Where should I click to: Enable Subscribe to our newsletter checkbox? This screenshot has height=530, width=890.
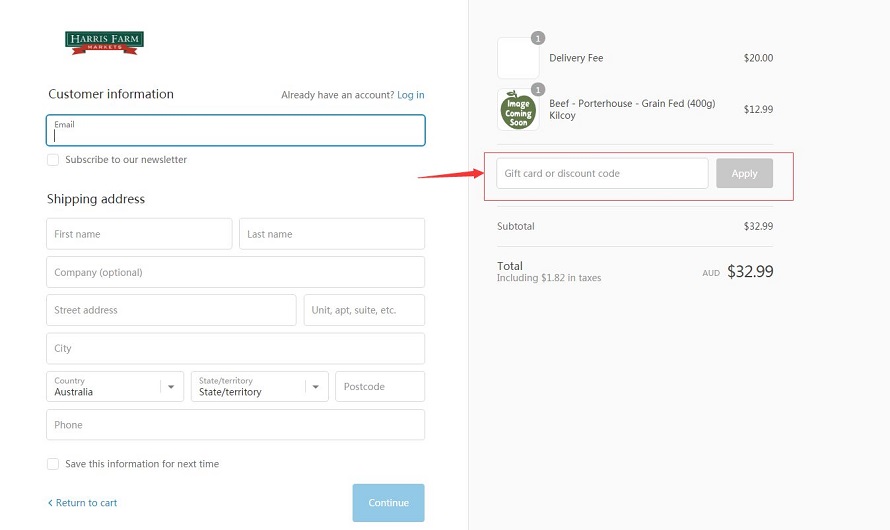click(53, 160)
